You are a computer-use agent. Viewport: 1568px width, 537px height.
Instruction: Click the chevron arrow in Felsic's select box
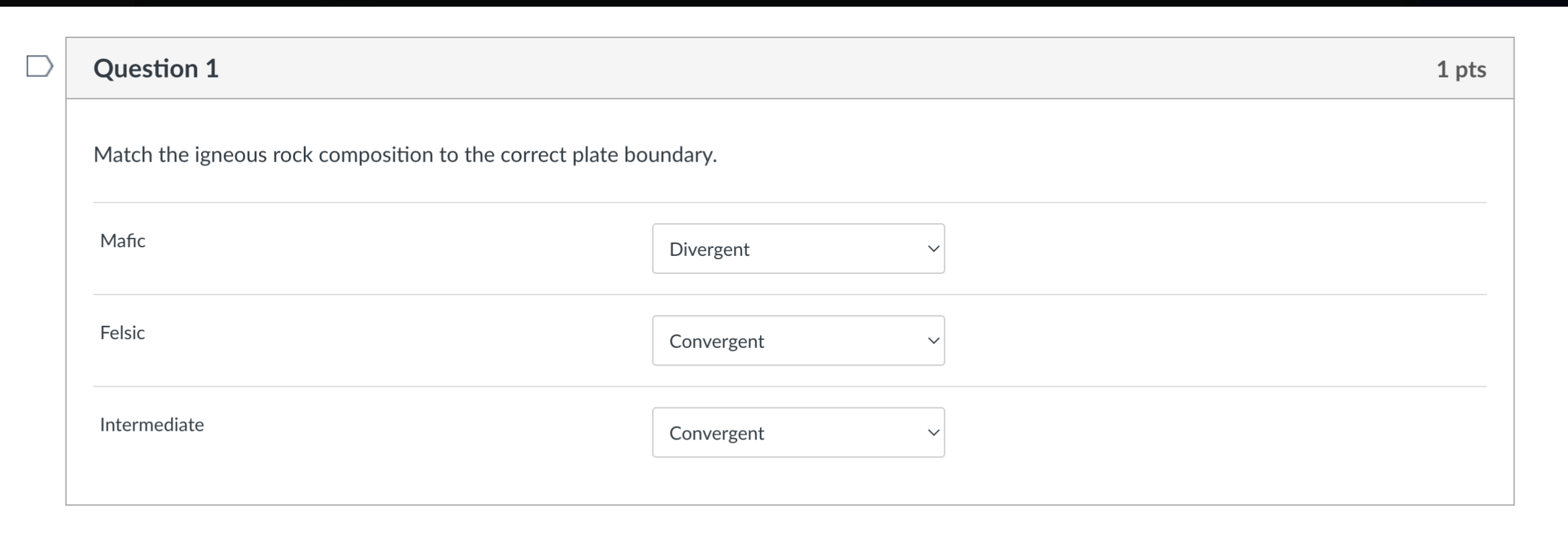[934, 341]
